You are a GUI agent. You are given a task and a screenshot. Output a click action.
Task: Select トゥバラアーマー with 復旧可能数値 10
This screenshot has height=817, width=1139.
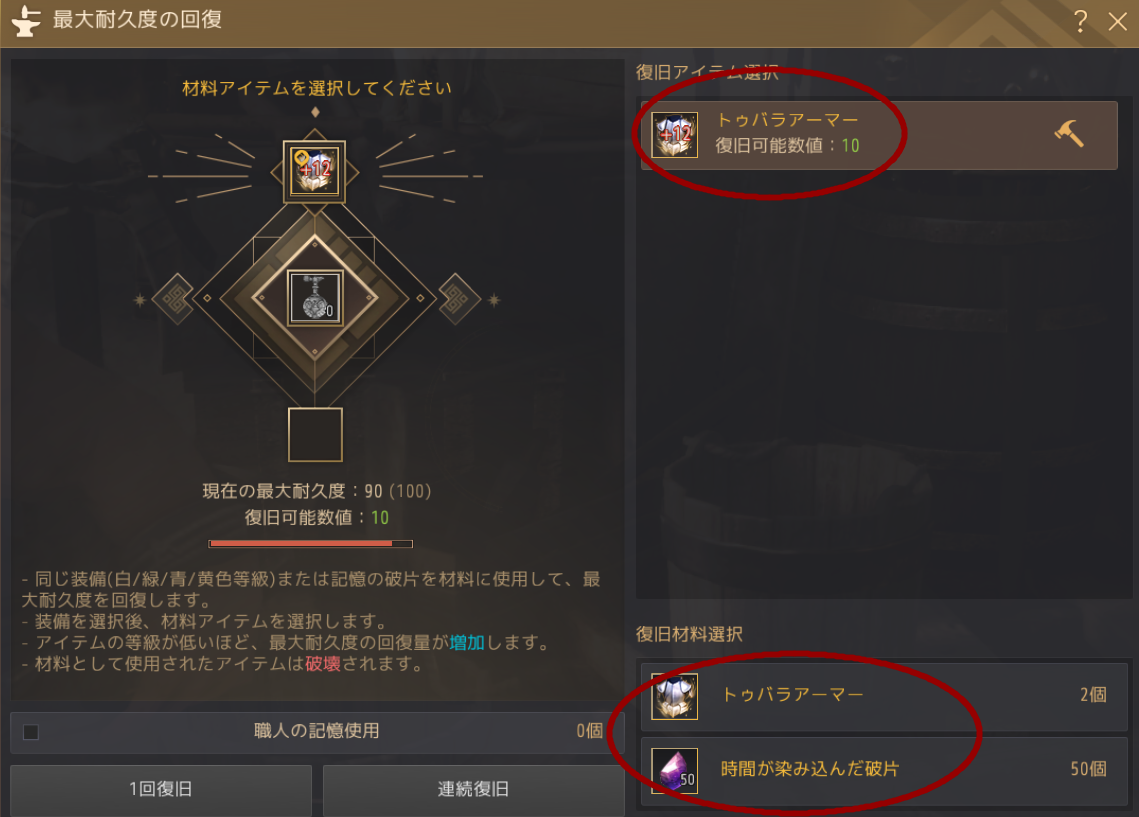879,135
